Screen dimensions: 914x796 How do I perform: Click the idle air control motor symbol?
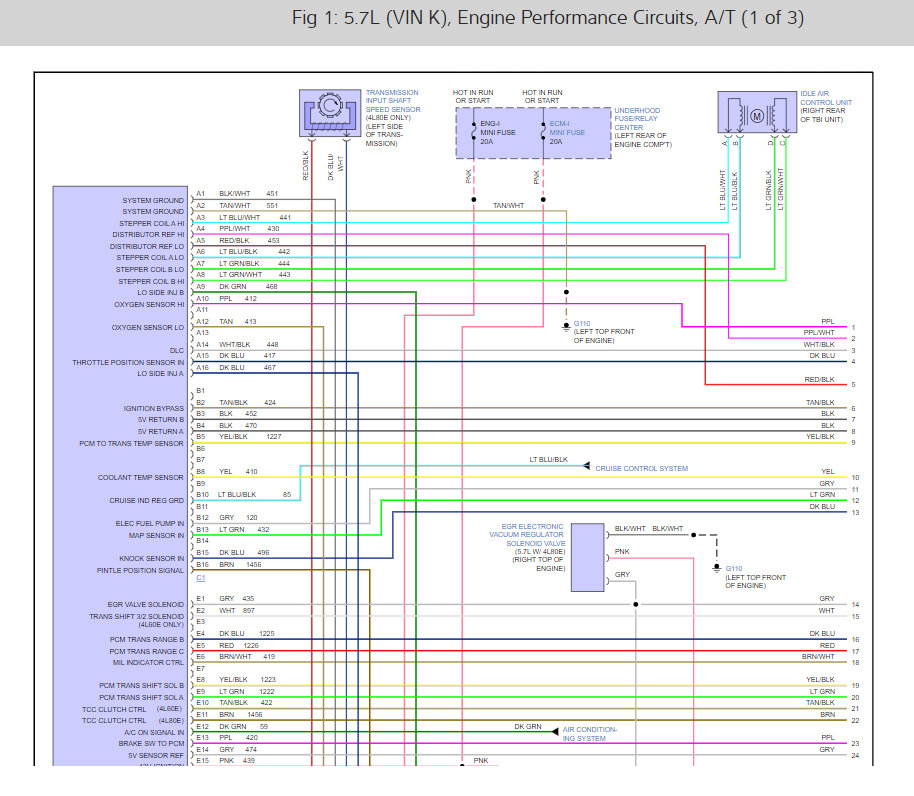click(757, 112)
